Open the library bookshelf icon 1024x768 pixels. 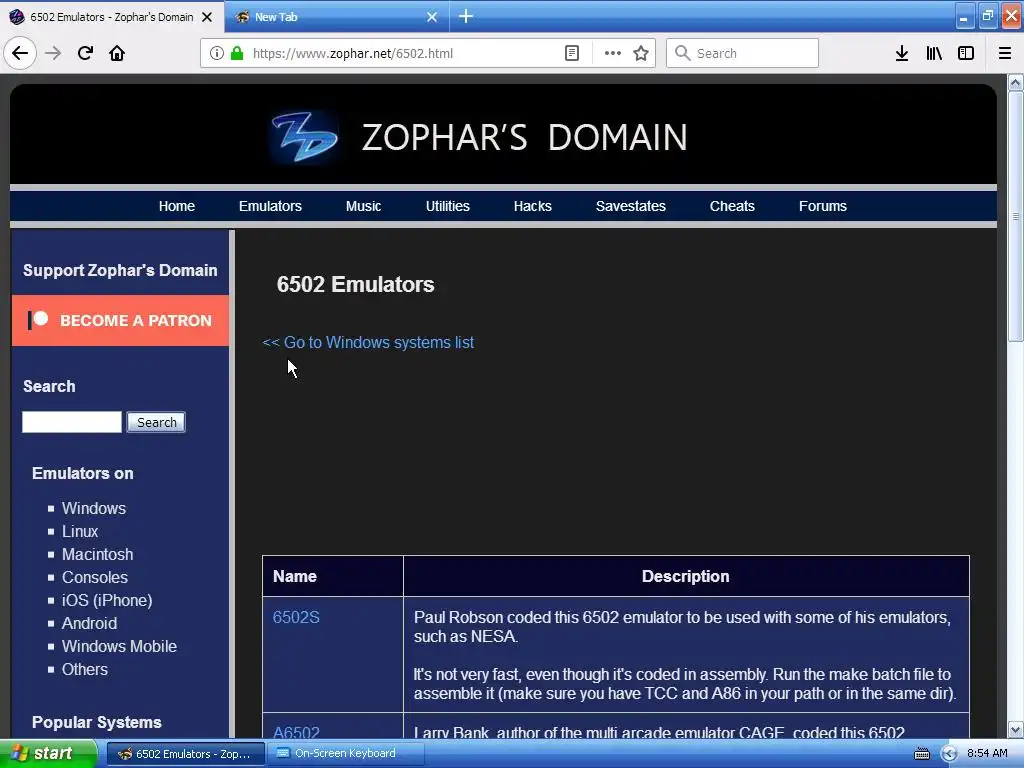click(x=934, y=53)
